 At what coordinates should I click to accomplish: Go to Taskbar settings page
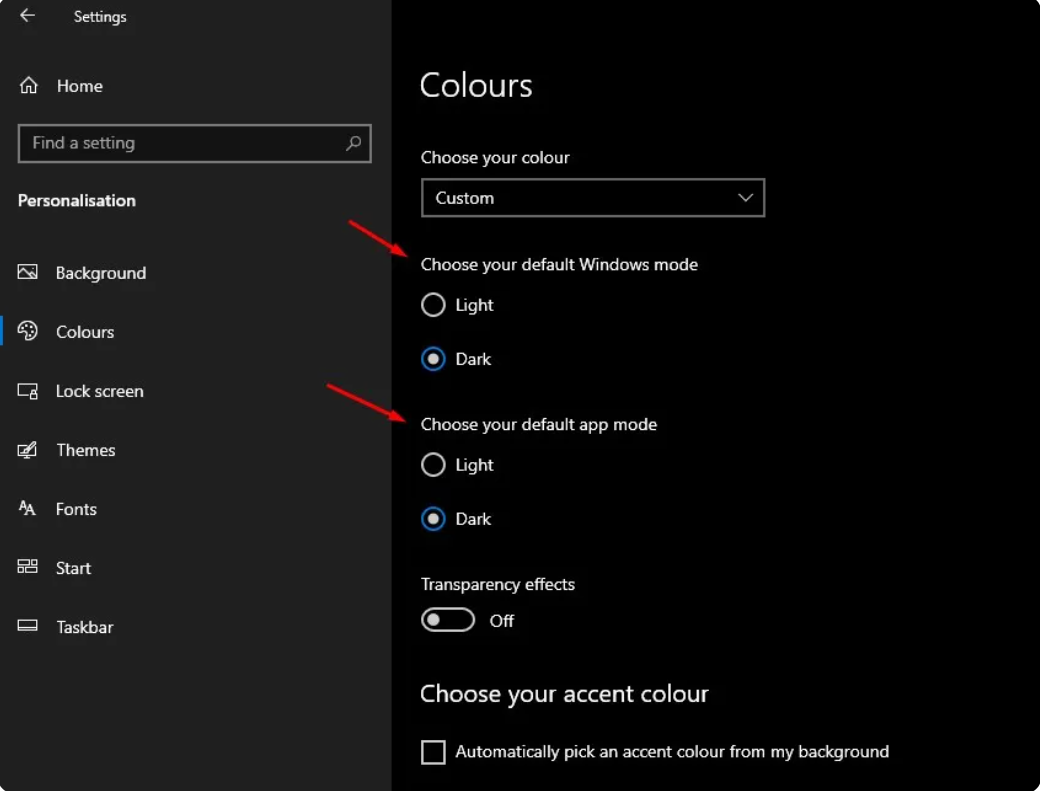tap(84, 627)
